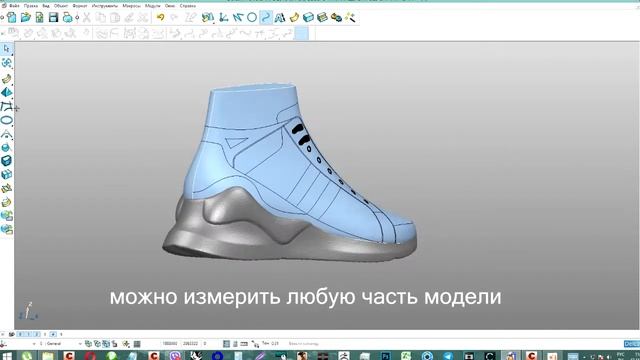Click the wireframe box icon in left toolbar
Viewport: 640px width, 360px height.
point(7,175)
